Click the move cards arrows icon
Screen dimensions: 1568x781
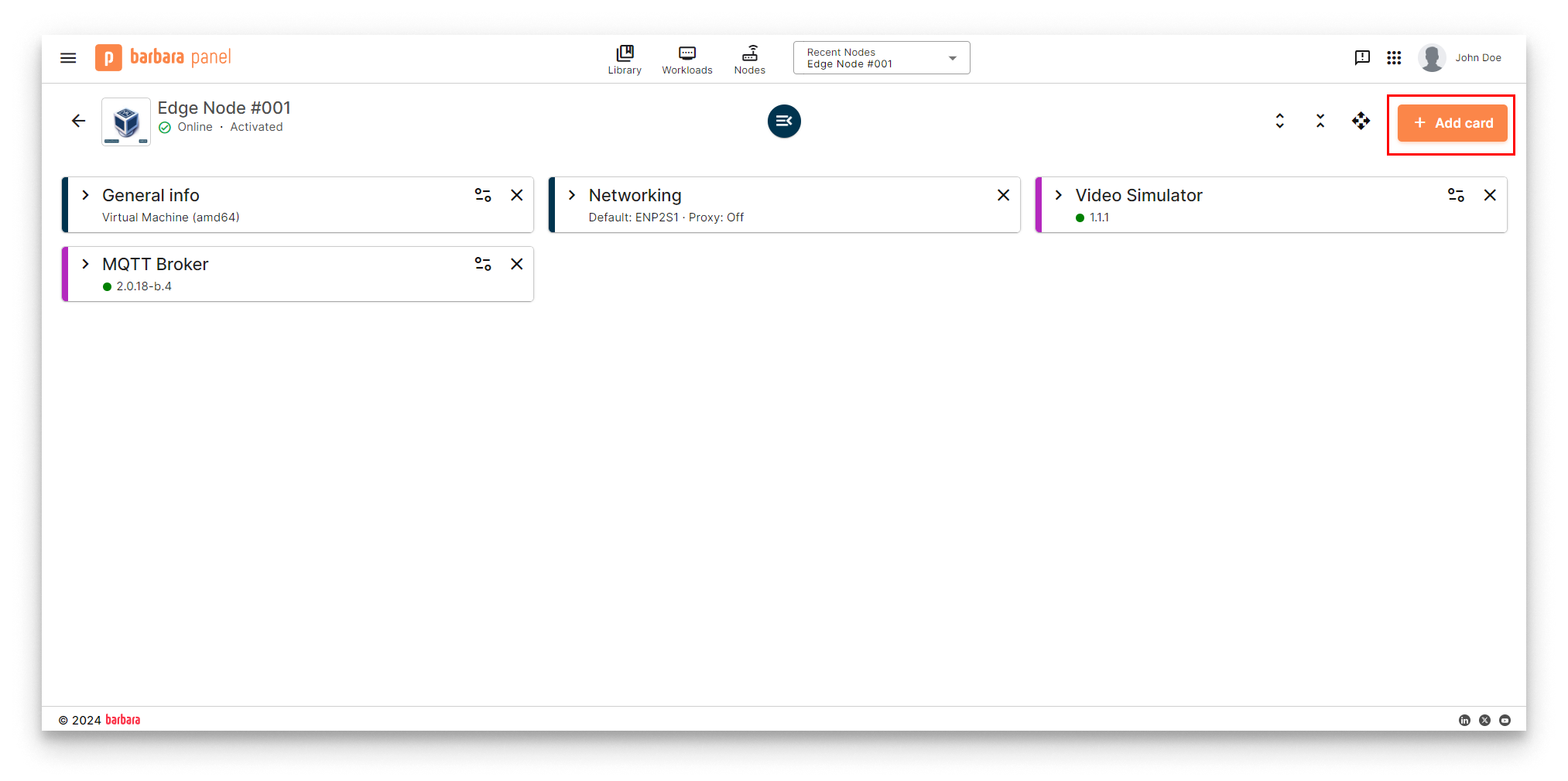point(1361,122)
